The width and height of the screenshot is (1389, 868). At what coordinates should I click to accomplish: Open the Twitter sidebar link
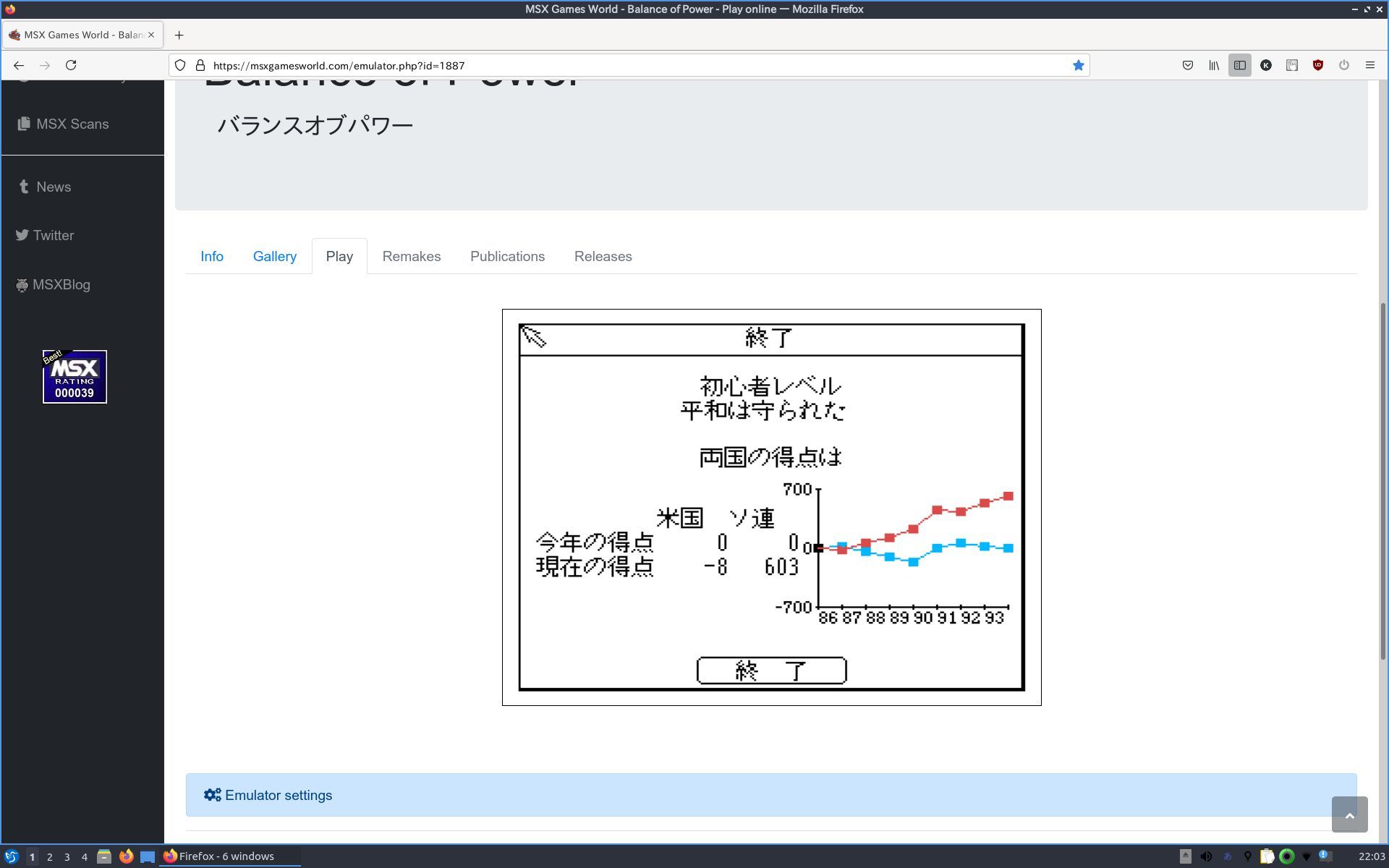point(45,235)
